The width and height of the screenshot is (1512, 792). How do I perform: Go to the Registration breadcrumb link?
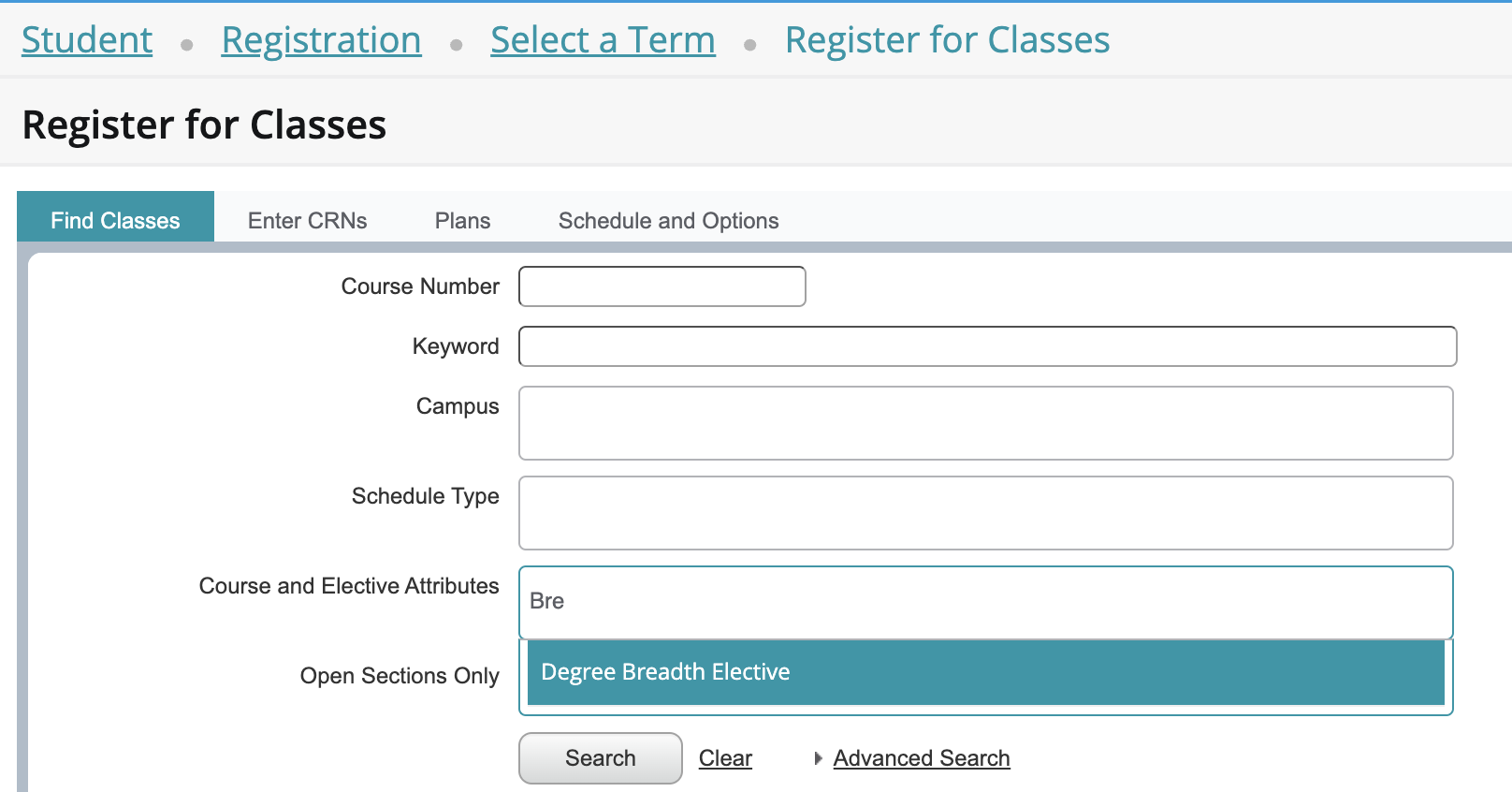click(321, 40)
